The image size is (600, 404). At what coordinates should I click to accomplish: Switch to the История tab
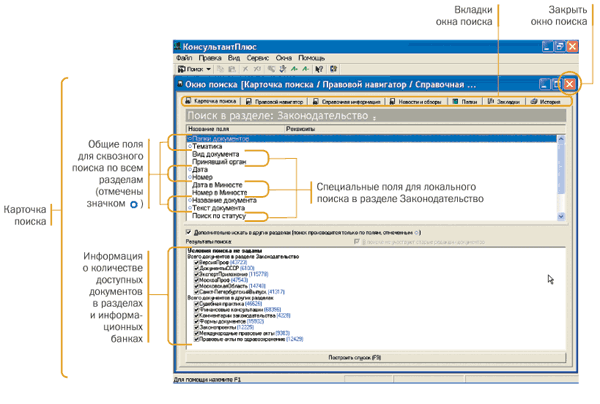[546, 101]
